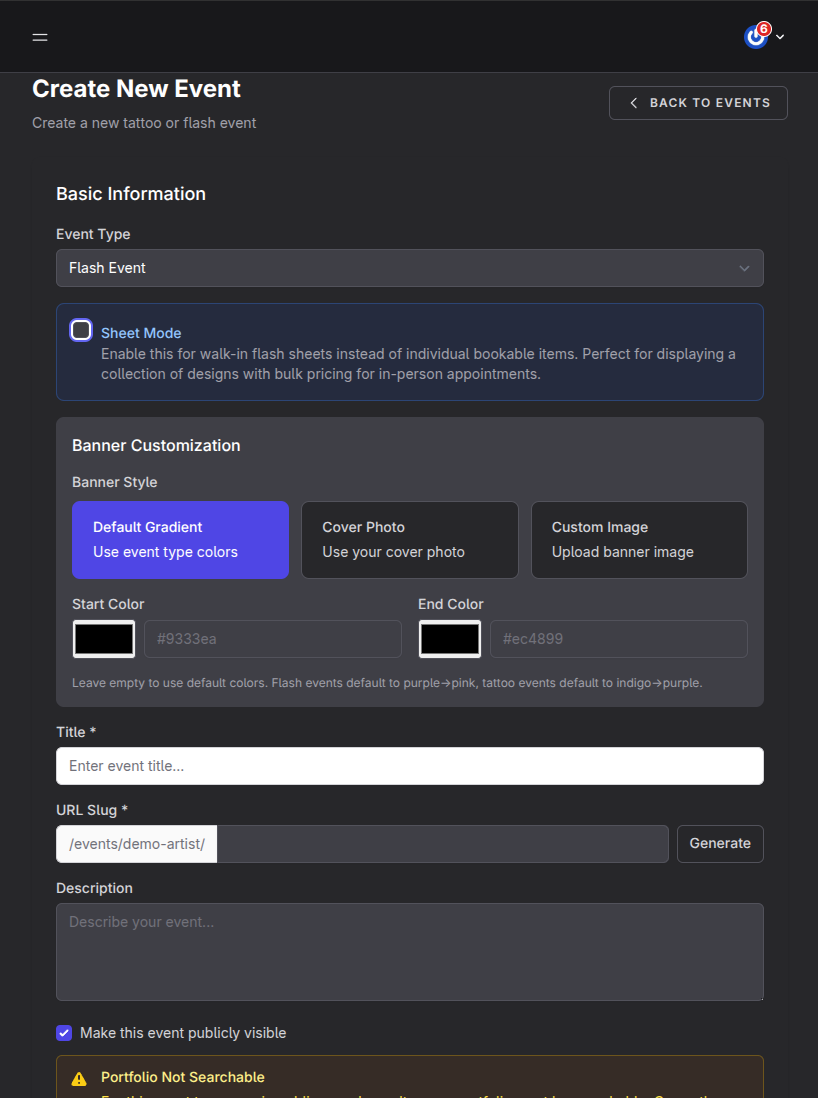The width and height of the screenshot is (818, 1098).
Task: Choose the Default Gradient banner option
Action: click(x=180, y=539)
